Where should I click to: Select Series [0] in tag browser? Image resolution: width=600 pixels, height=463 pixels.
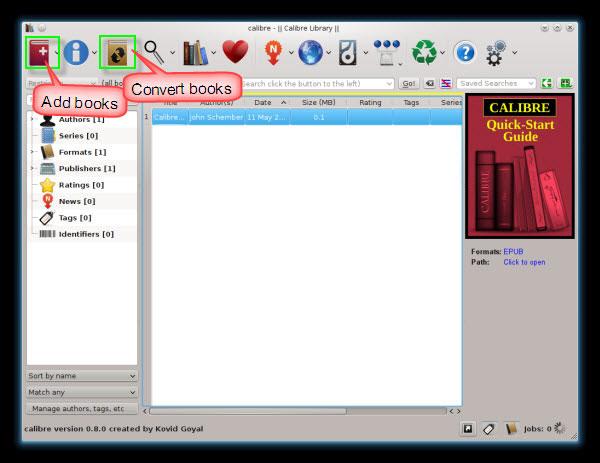pos(78,136)
